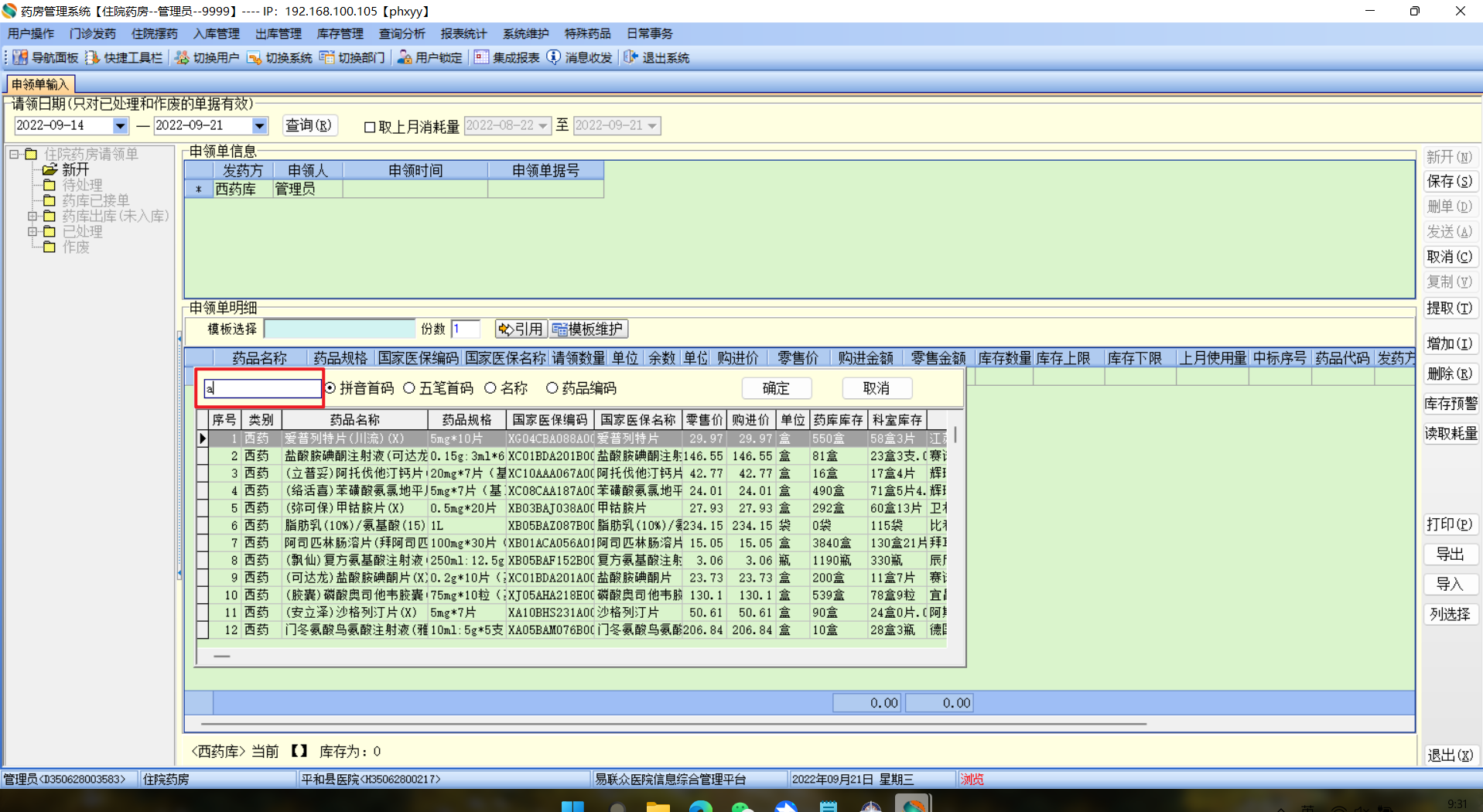The image size is (1483, 812).
Task: Click 取消 in the drug search popup
Action: point(876,388)
